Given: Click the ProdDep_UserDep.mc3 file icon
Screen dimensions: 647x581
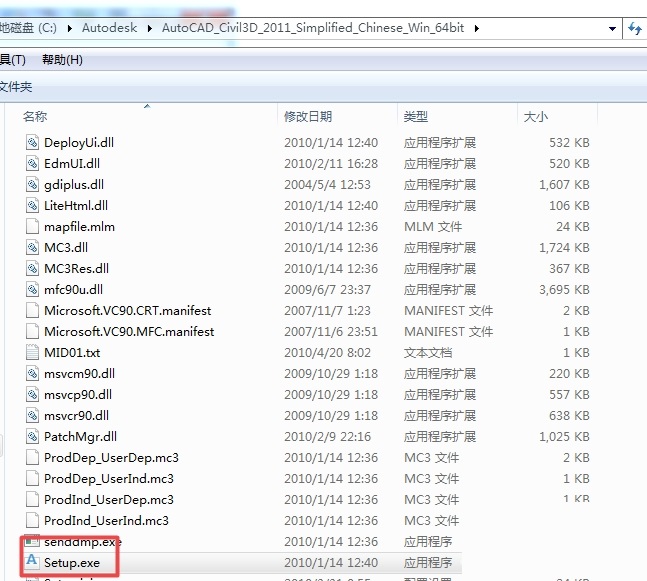Looking at the screenshot, I should (x=32, y=458).
